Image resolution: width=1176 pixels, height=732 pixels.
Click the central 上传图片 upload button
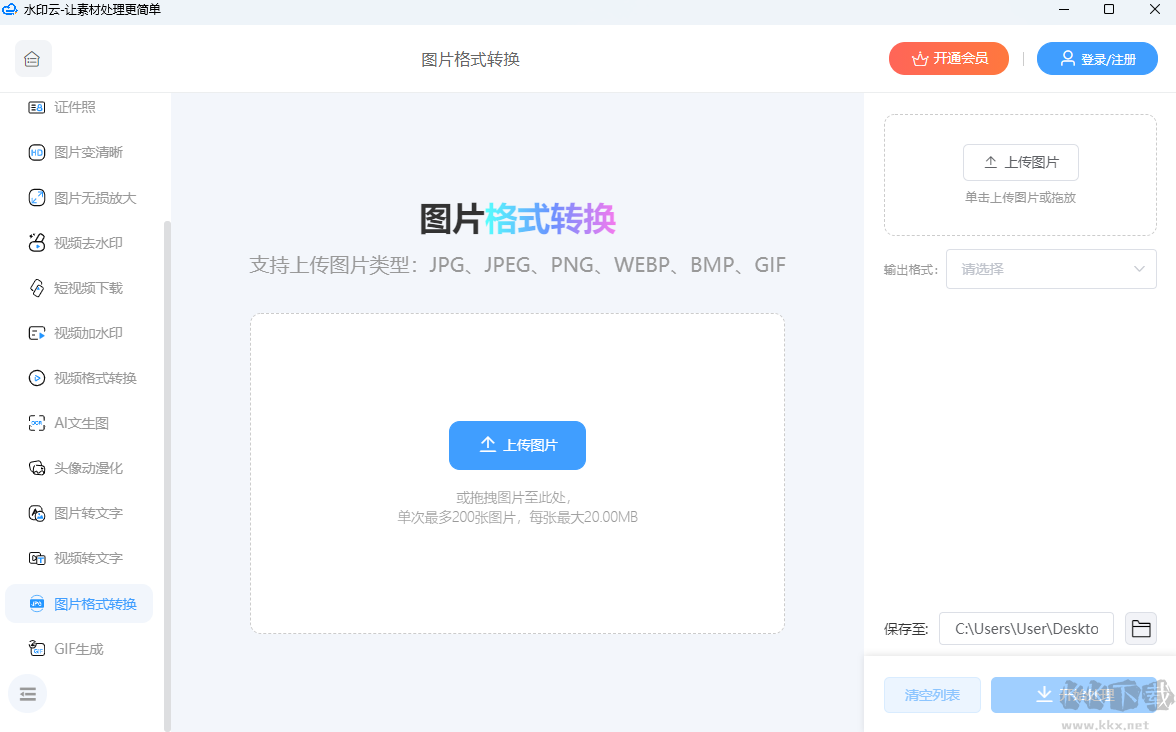click(517, 445)
